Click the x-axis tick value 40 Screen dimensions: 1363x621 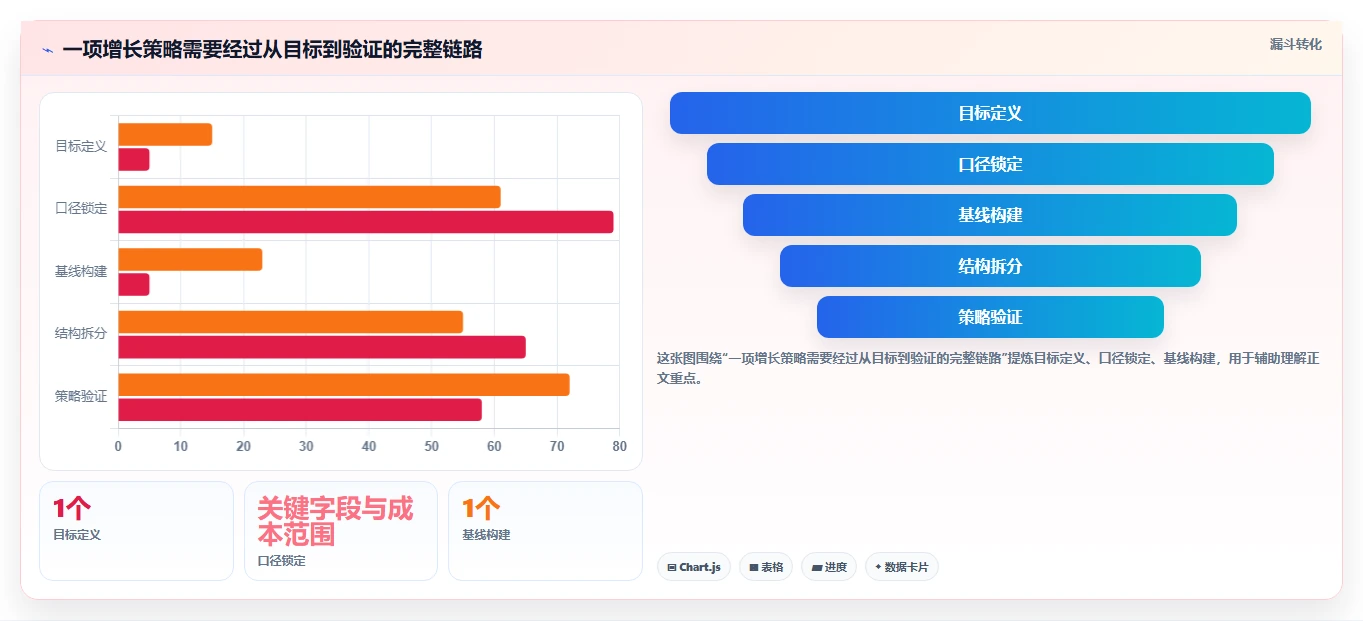coord(369,446)
